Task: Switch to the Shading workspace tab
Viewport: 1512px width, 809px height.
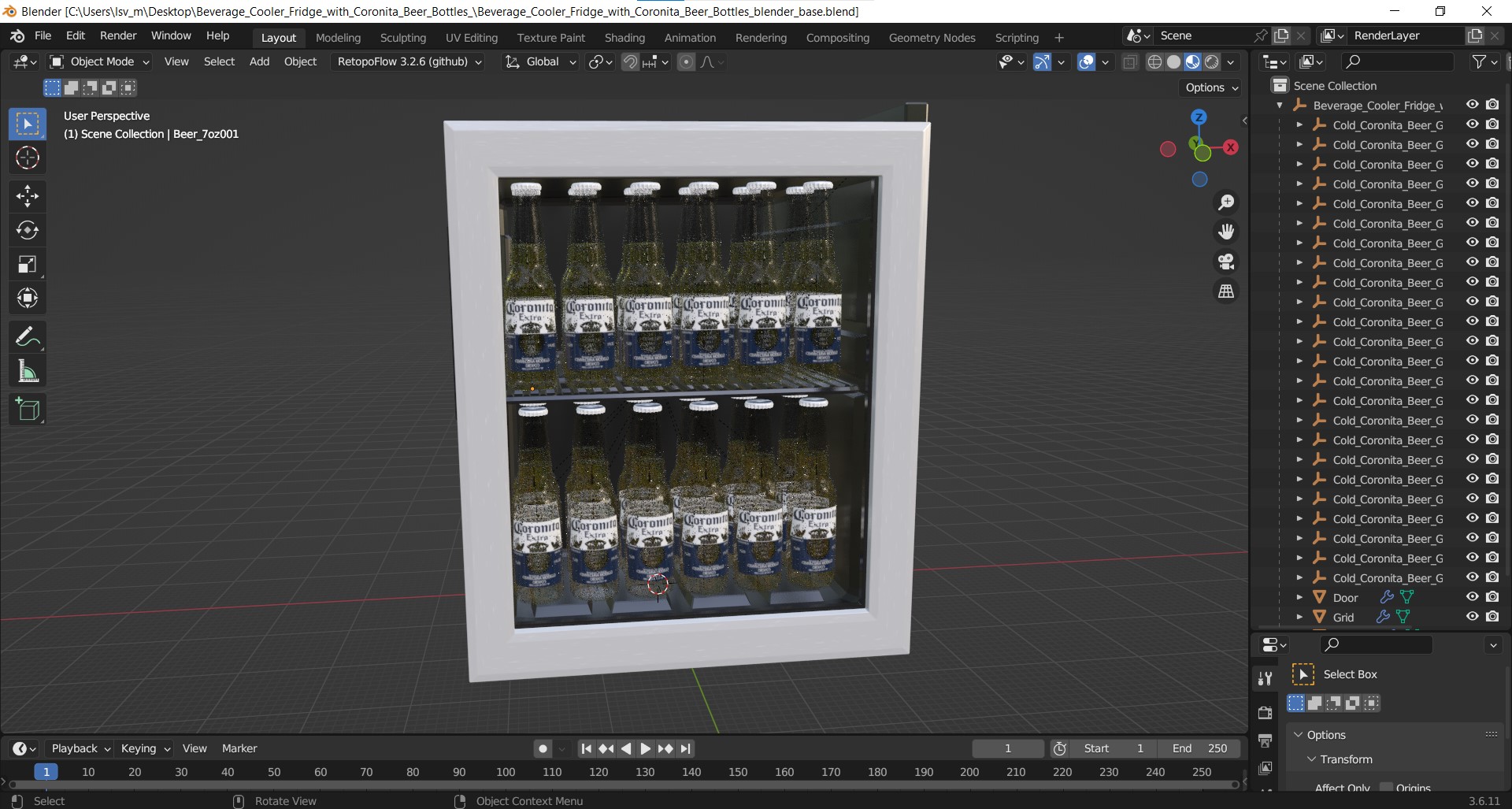Action: click(624, 38)
